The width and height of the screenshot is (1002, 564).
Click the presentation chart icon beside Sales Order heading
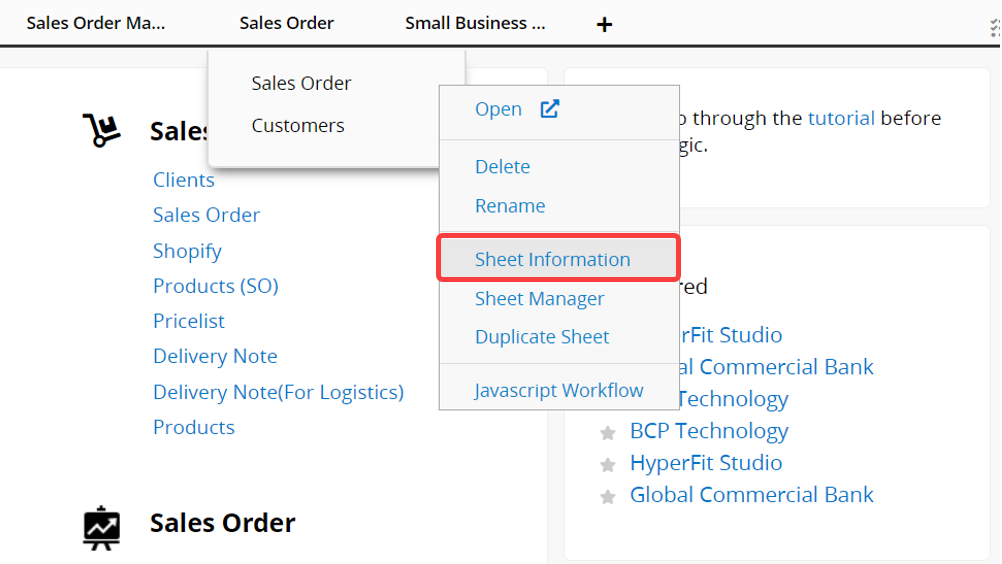[101, 527]
